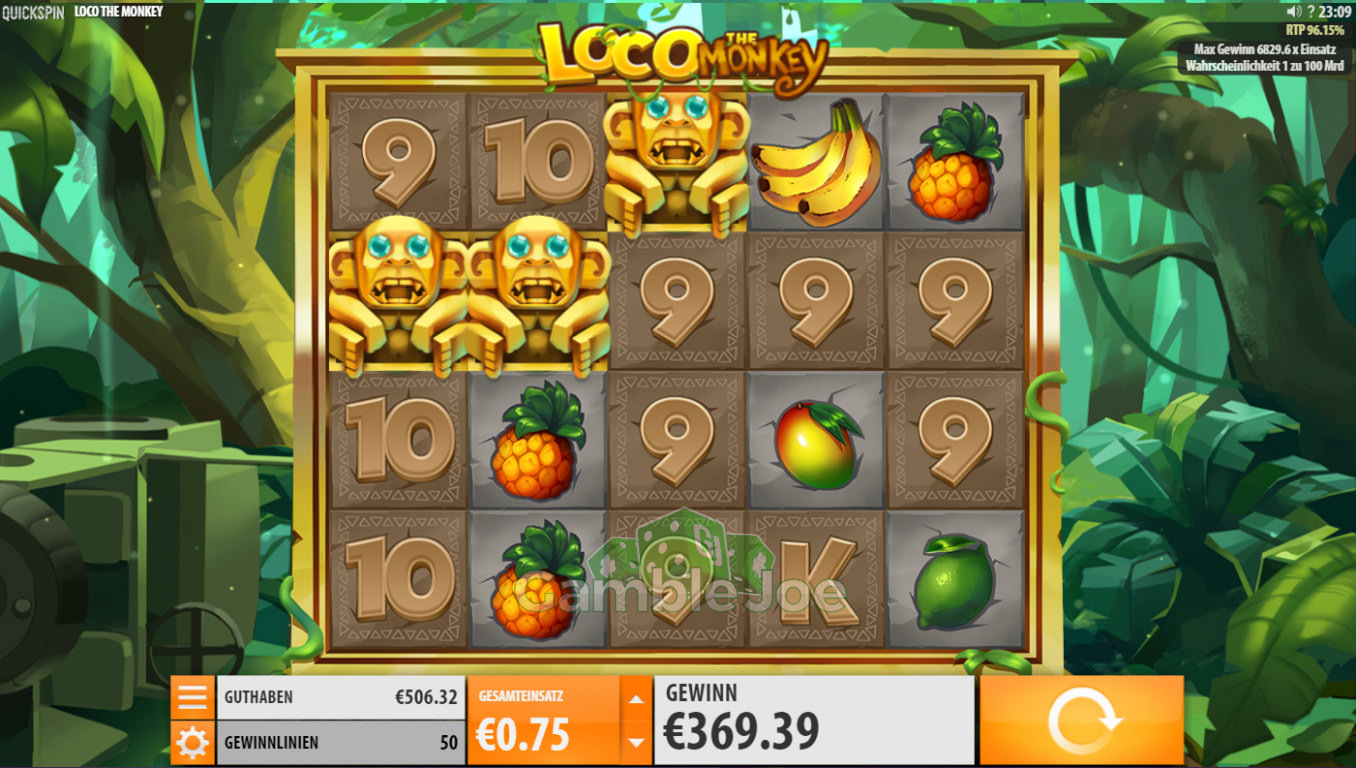Click the K symbol in bottom row
The image size is (1356, 768).
click(816, 580)
